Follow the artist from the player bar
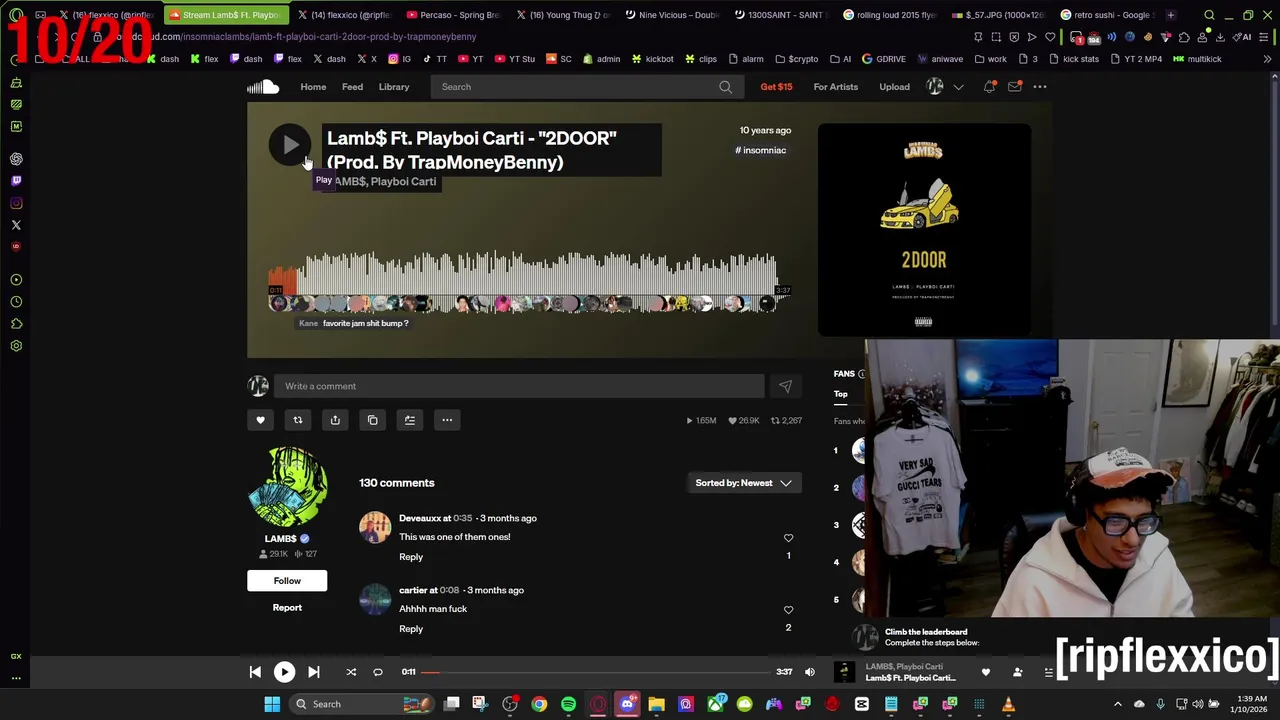The image size is (1280, 720). point(1018,672)
